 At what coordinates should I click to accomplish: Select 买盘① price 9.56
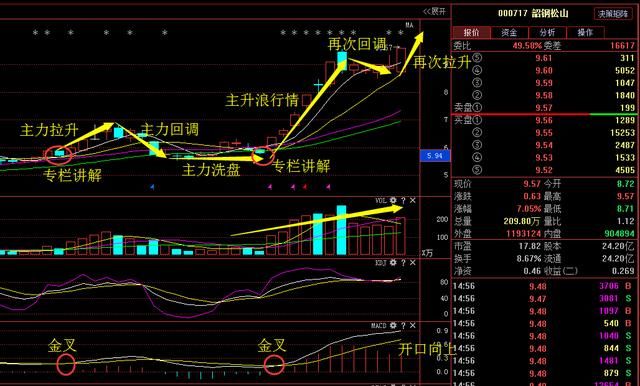point(544,120)
